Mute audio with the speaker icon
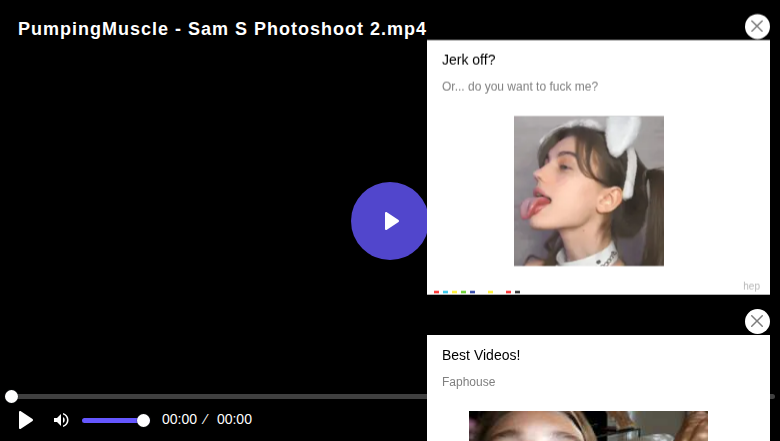The width and height of the screenshot is (780, 441). coord(61,420)
